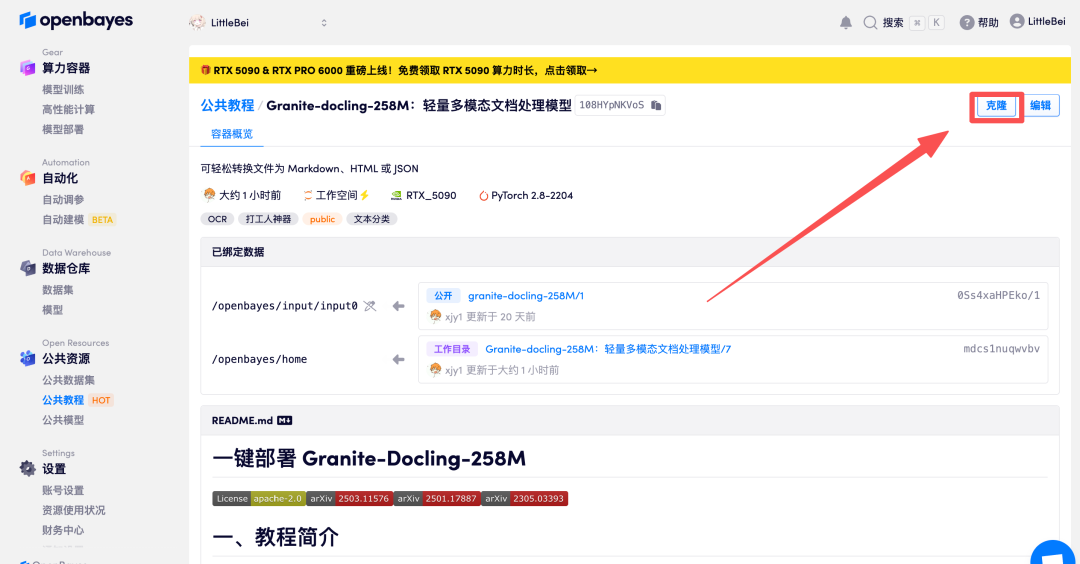Click the 自动化 automation icon
Screen dimensions: 1080x564
click(28, 178)
